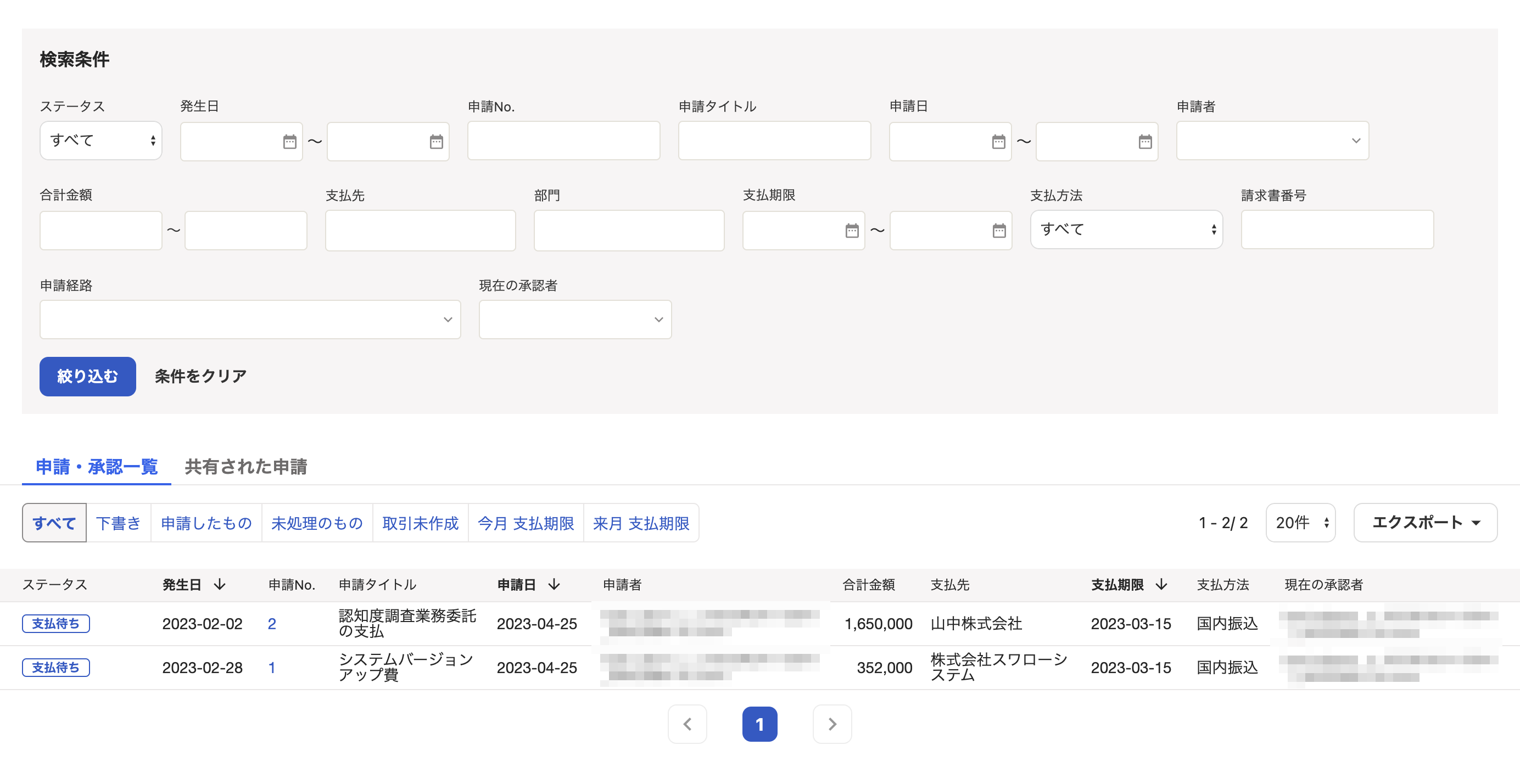Select the 今月 支払期限 filter
Image resolution: width=1520 pixels, height=784 pixels.
click(x=526, y=523)
